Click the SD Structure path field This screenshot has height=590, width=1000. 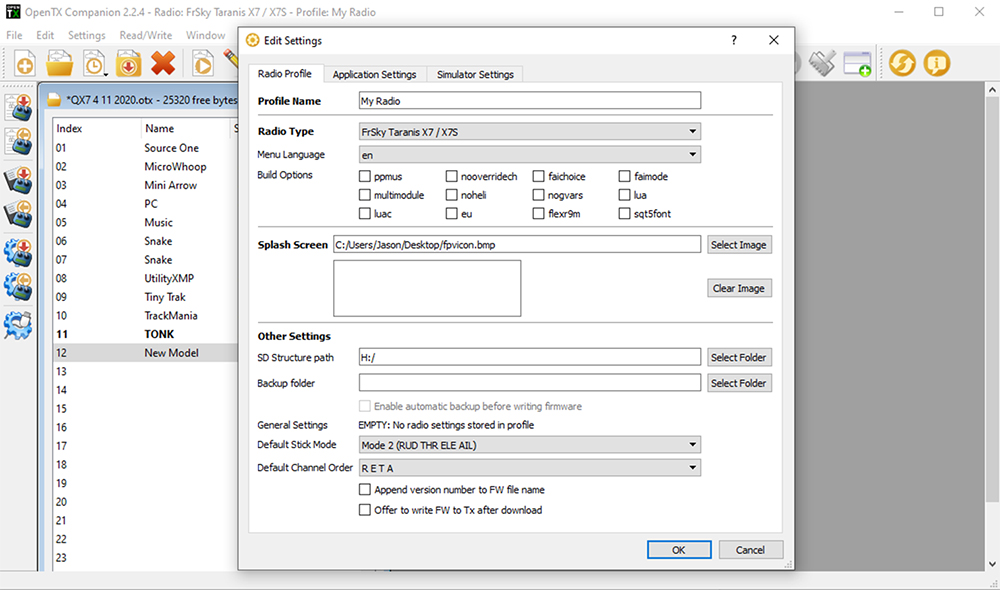(529, 357)
